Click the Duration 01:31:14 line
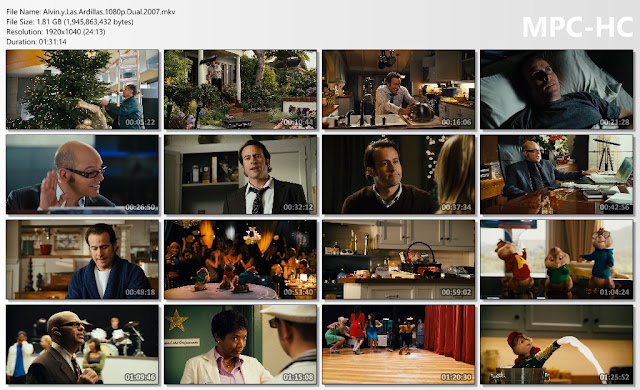Image resolution: width=640 pixels, height=390 pixels. click(36, 42)
